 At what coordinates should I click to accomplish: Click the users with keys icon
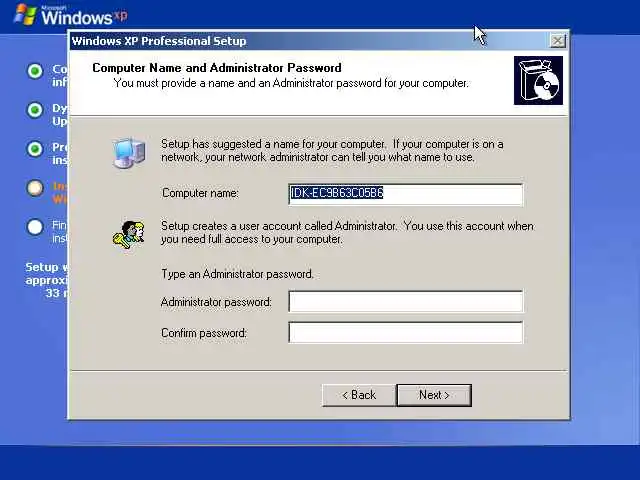(x=129, y=234)
